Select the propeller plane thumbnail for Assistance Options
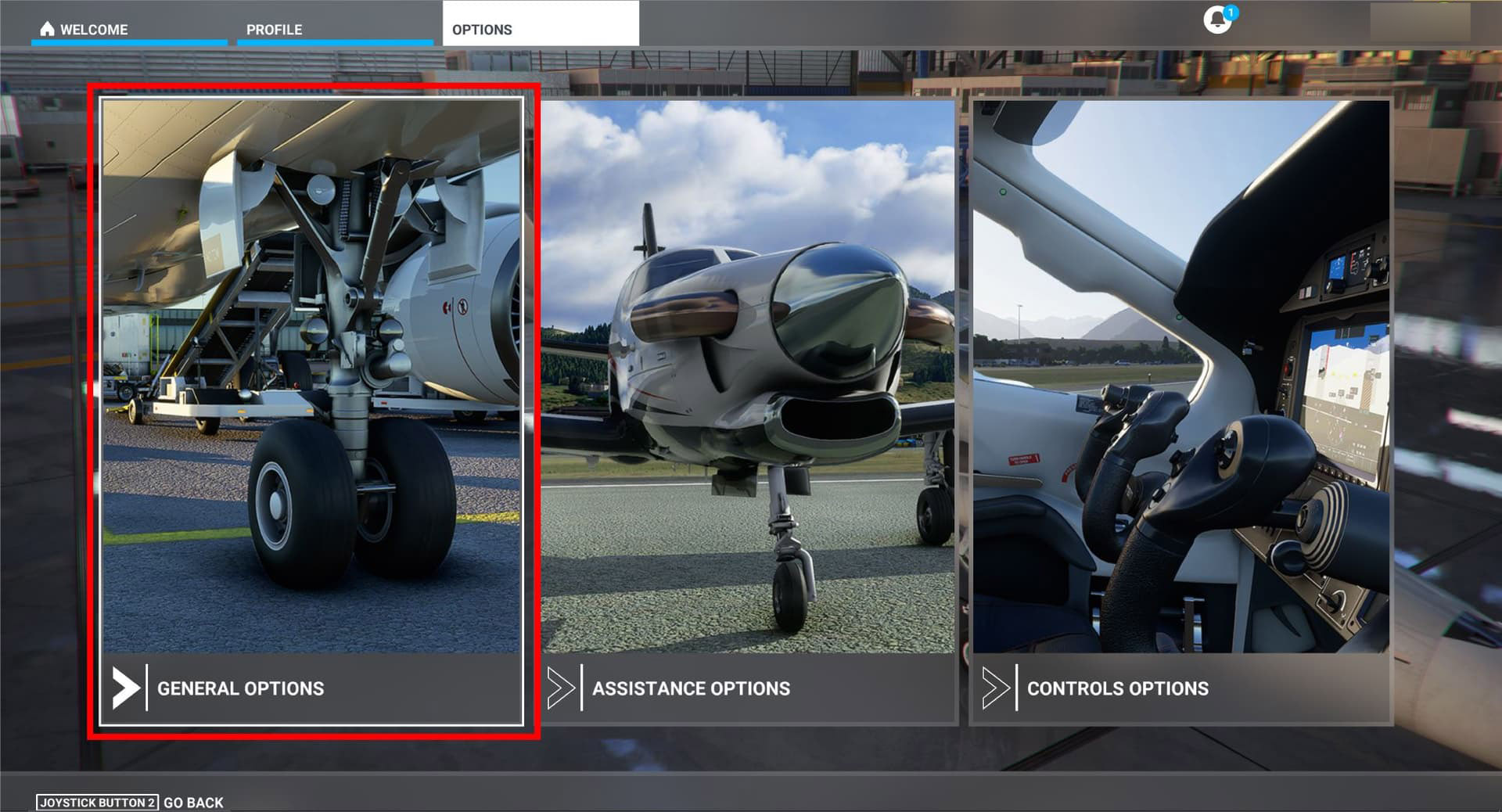The height and width of the screenshot is (812, 1502). (747, 376)
